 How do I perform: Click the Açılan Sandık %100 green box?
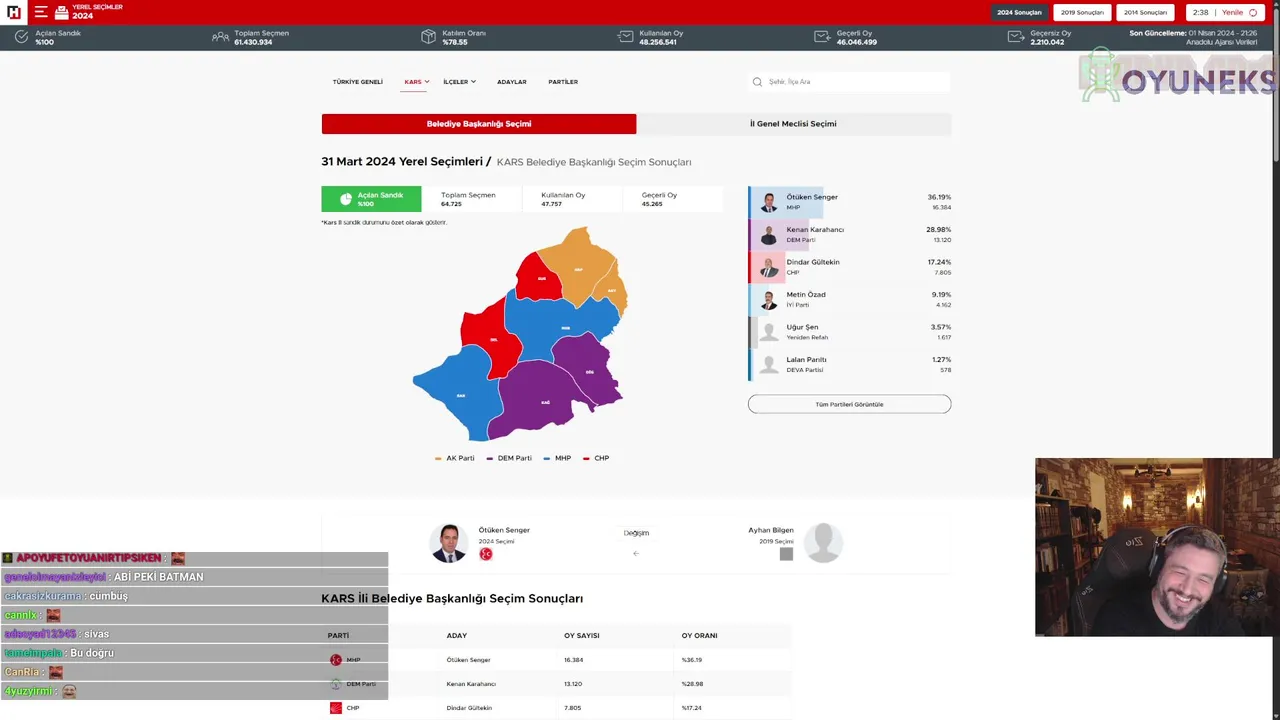pyautogui.click(x=371, y=199)
